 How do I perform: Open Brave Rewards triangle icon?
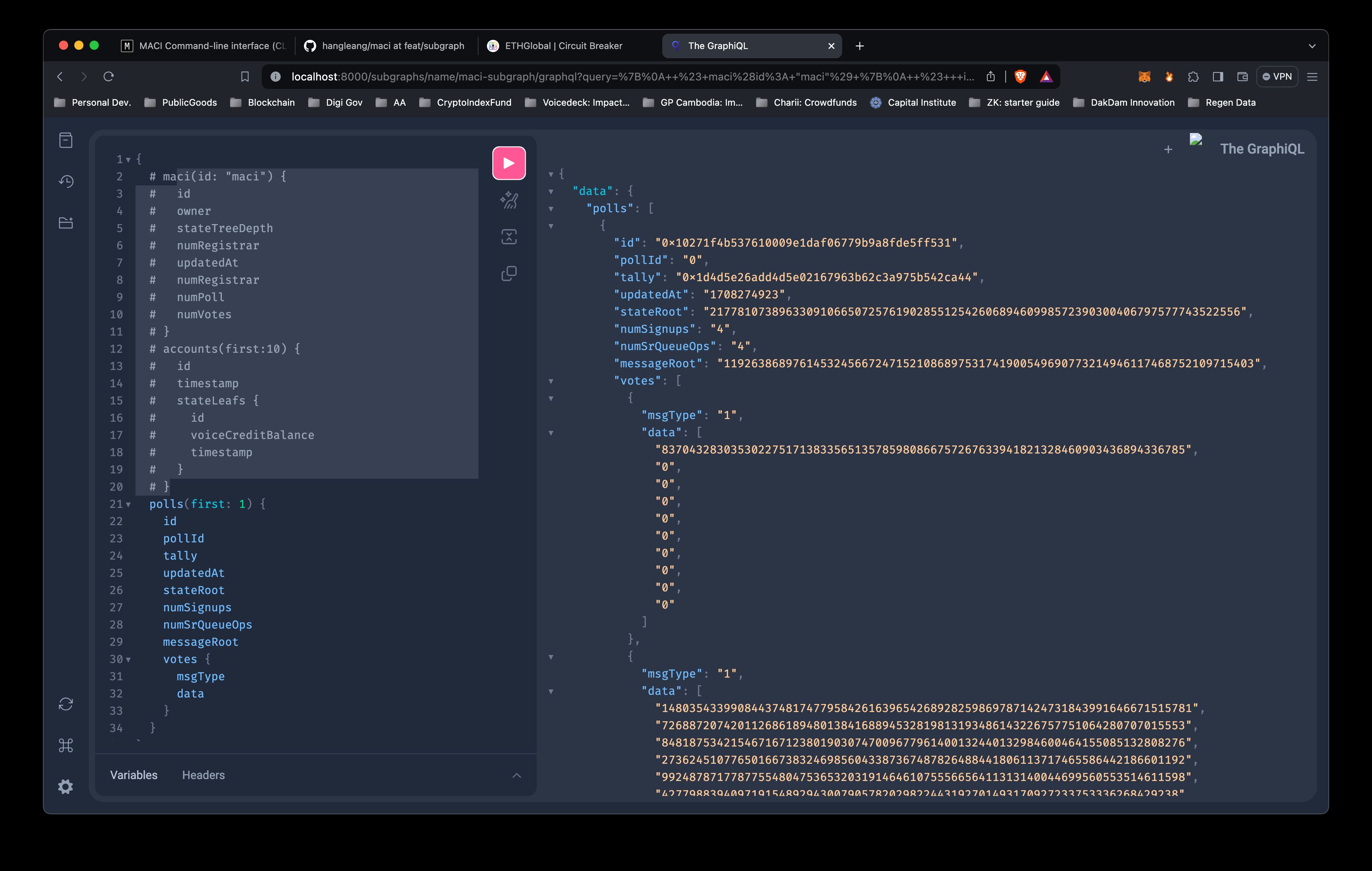[x=1046, y=76]
